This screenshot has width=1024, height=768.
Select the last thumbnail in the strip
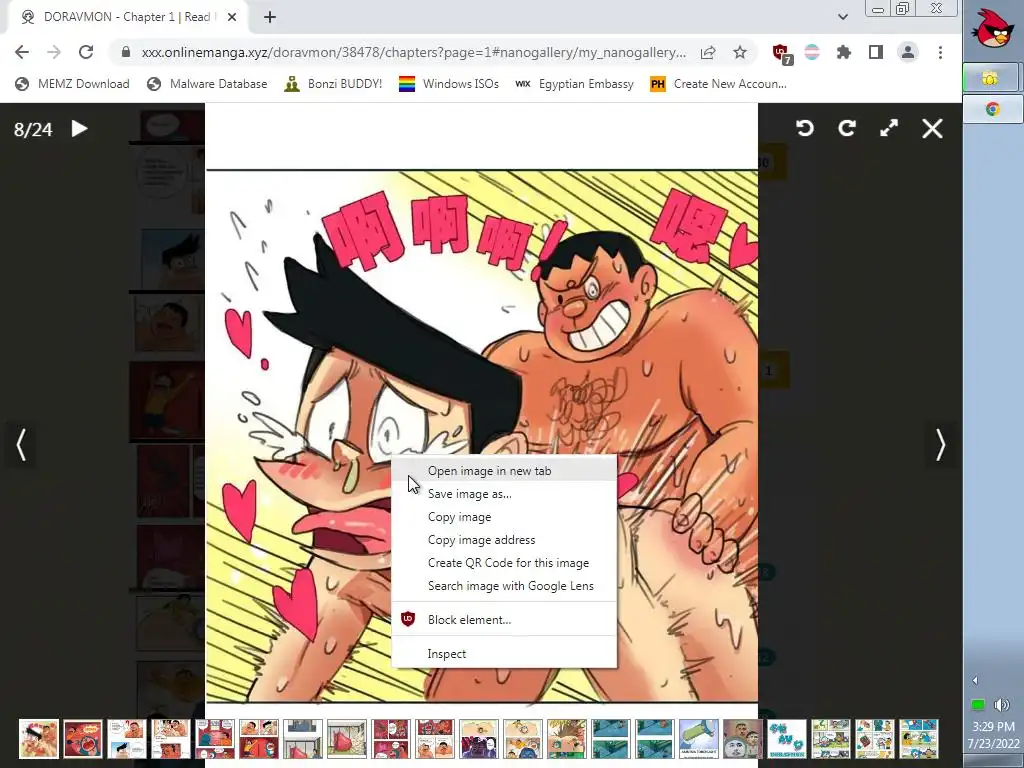coord(919,739)
